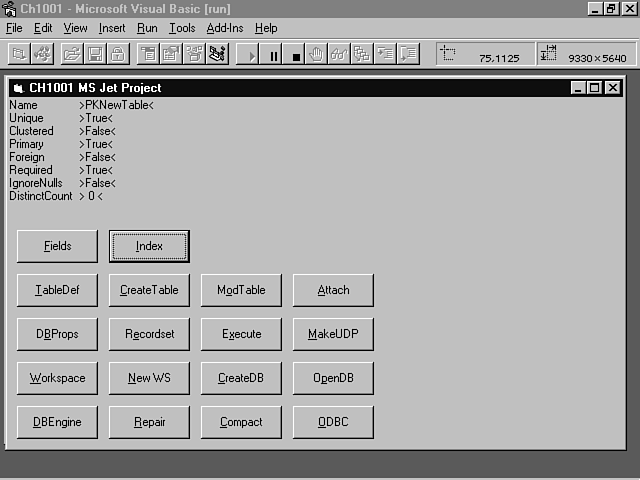
Task: Click the Toggle Breakpoint hand icon
Action: 317,54
